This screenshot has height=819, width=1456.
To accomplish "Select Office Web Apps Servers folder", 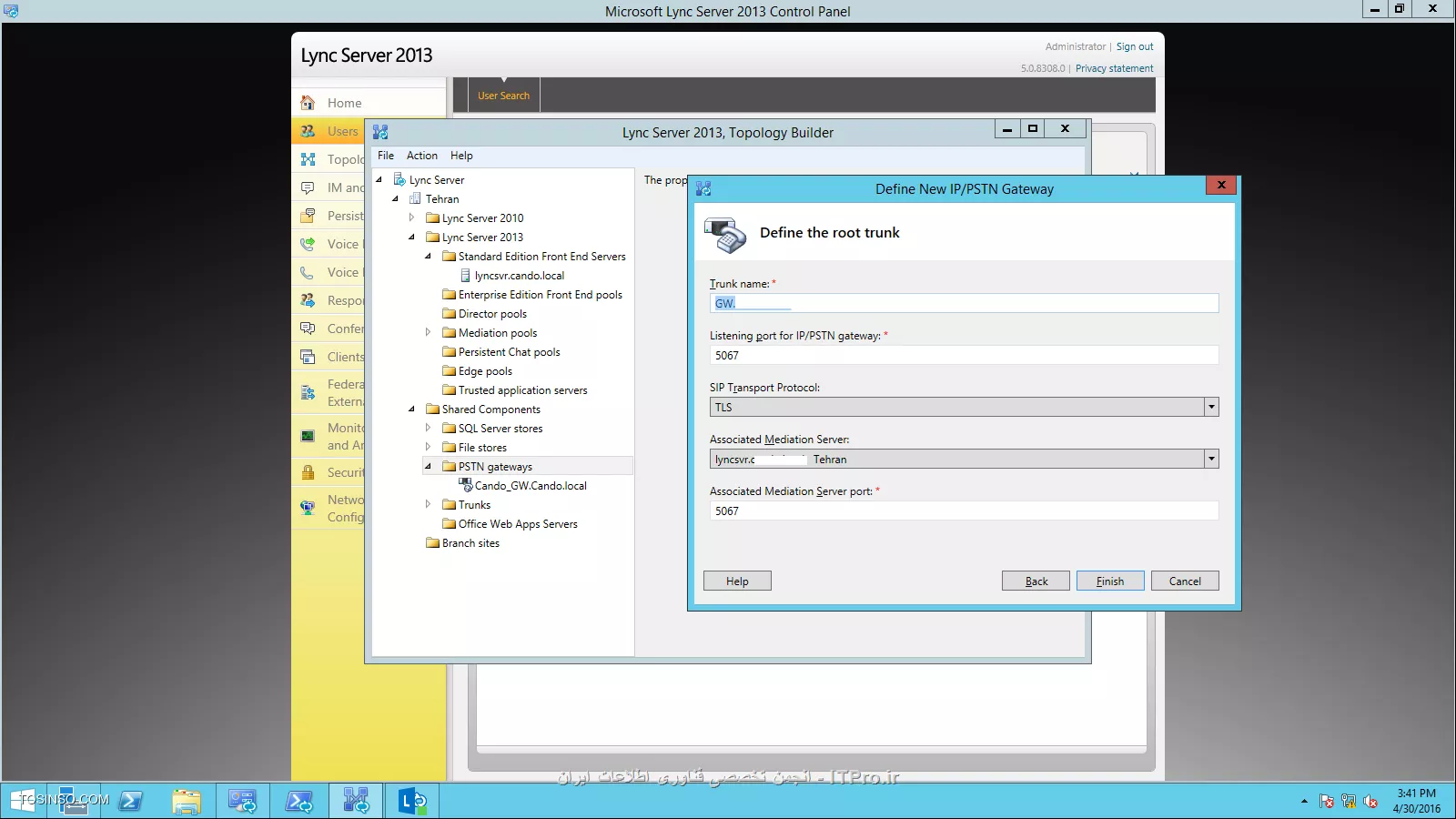I will coord(518,524).
